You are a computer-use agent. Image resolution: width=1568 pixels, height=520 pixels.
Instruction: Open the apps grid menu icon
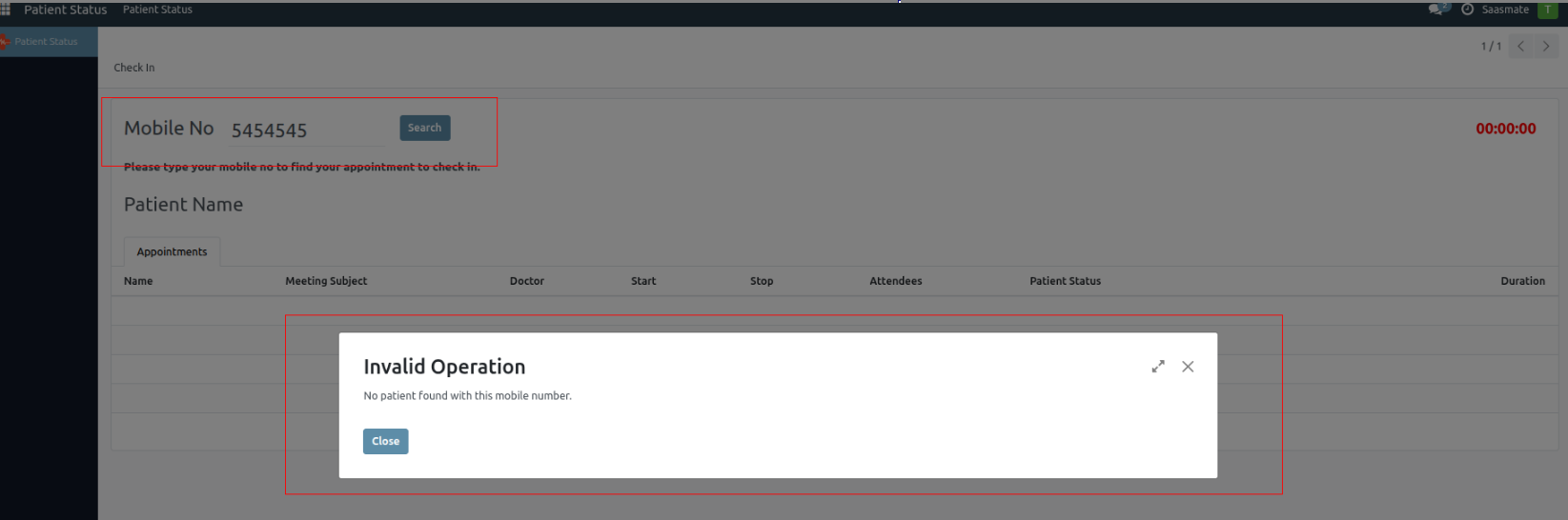pos(6,10)
